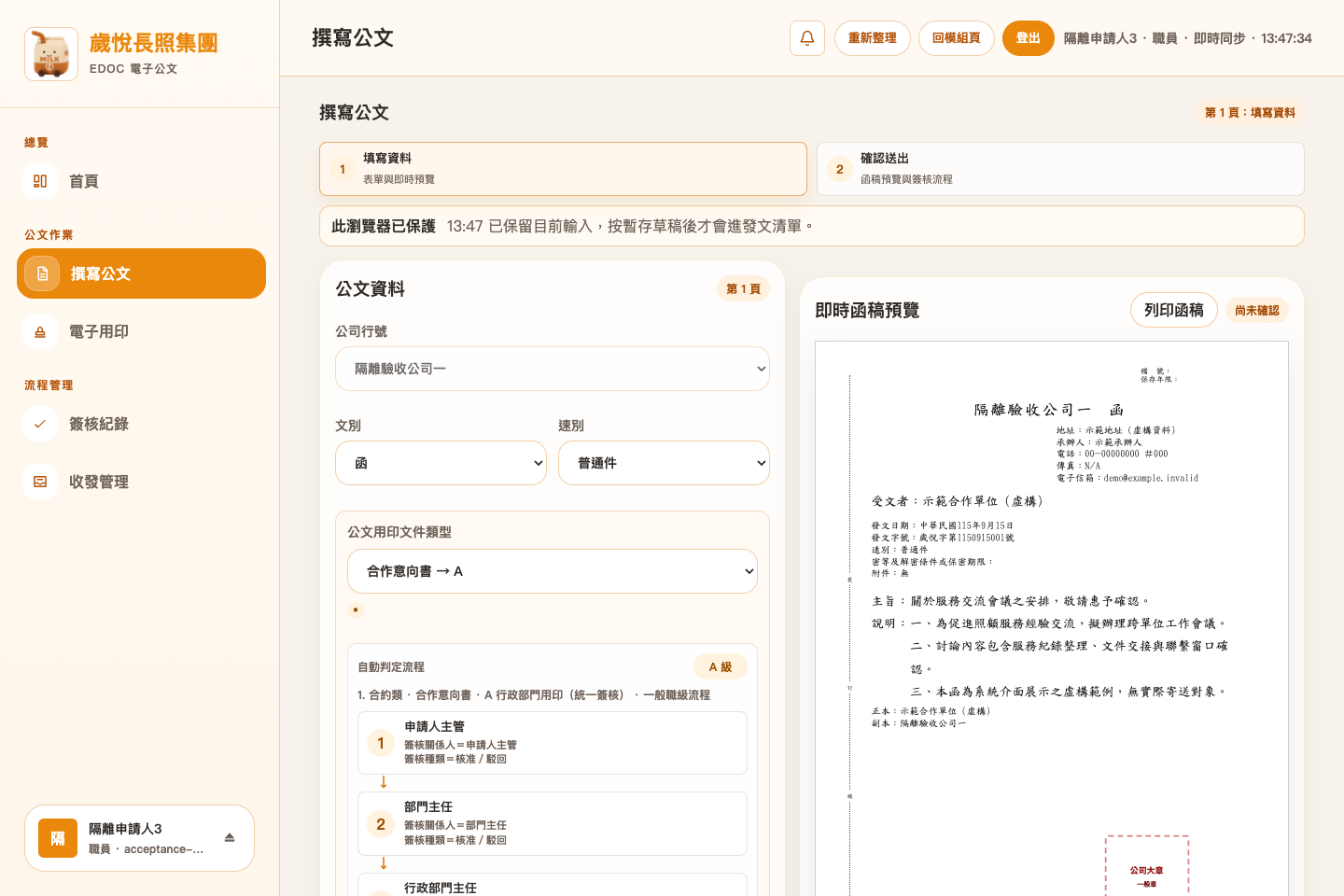Image resolution: width=1344 pixels, height=896 pixels.
Task: Click the 登出 button
Action: coord(1029,38)
